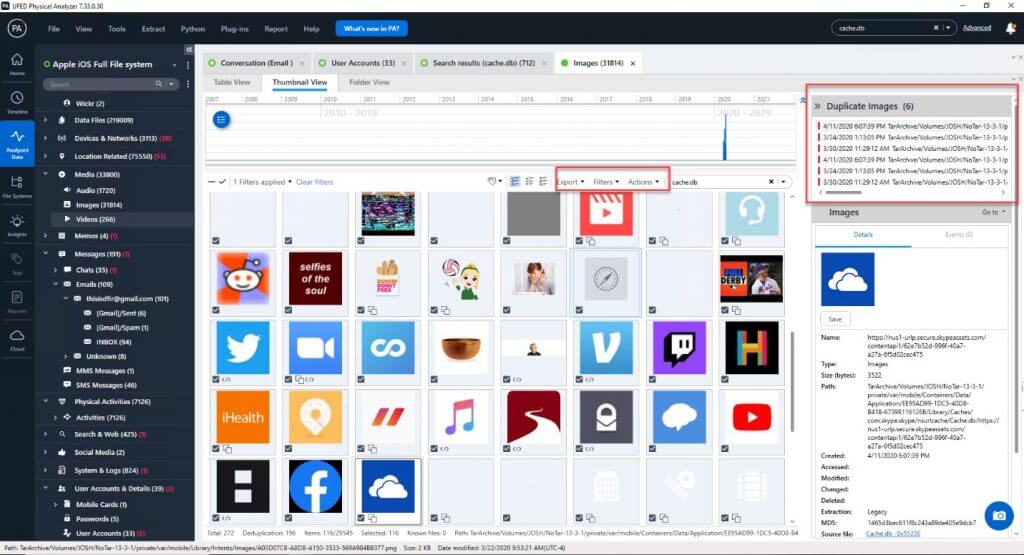Screen dimensions: 1024x555
Task: Expand the Data Files tree node
Action: pos(45,120)
